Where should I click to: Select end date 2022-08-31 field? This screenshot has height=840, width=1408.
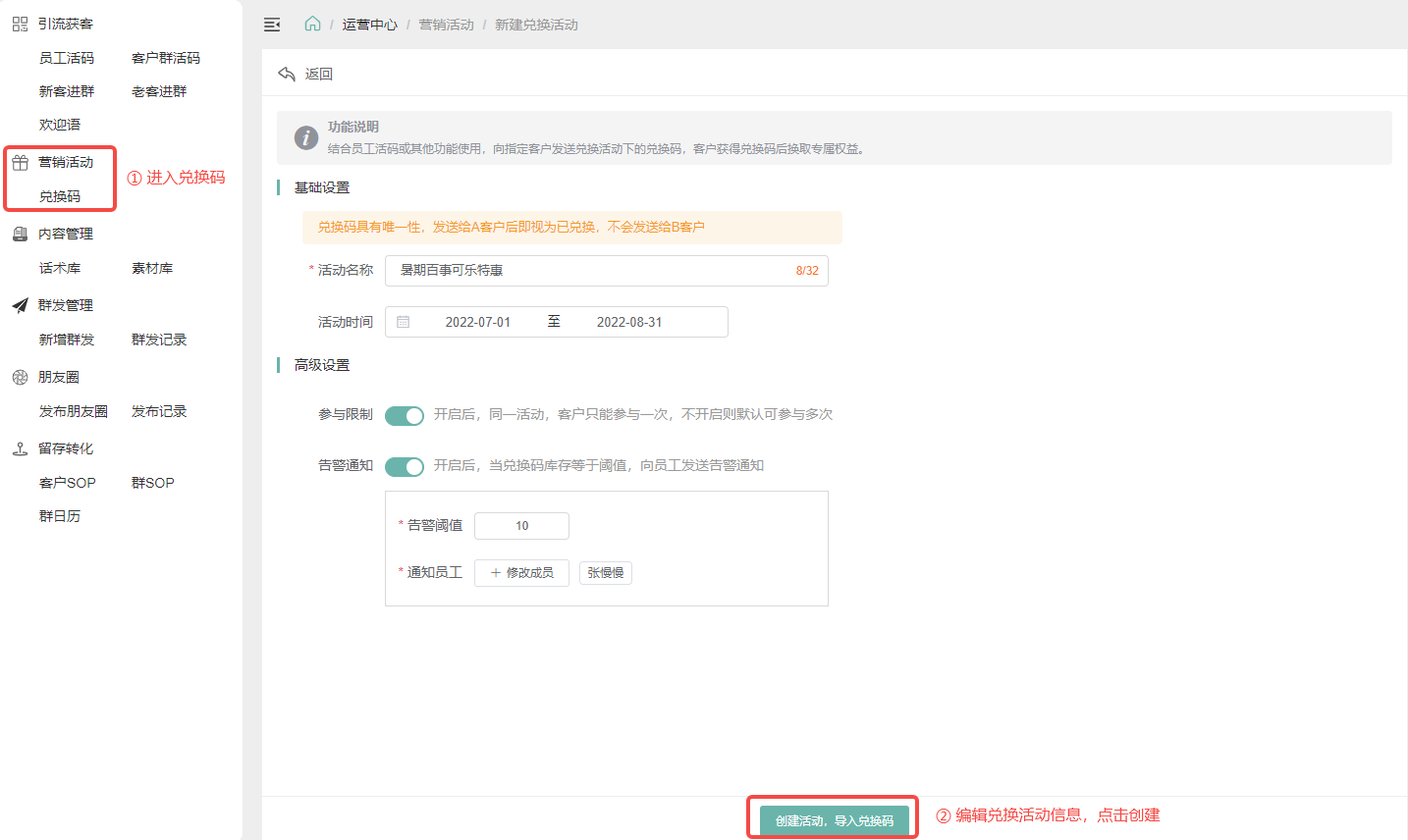[x=628, y=322]
